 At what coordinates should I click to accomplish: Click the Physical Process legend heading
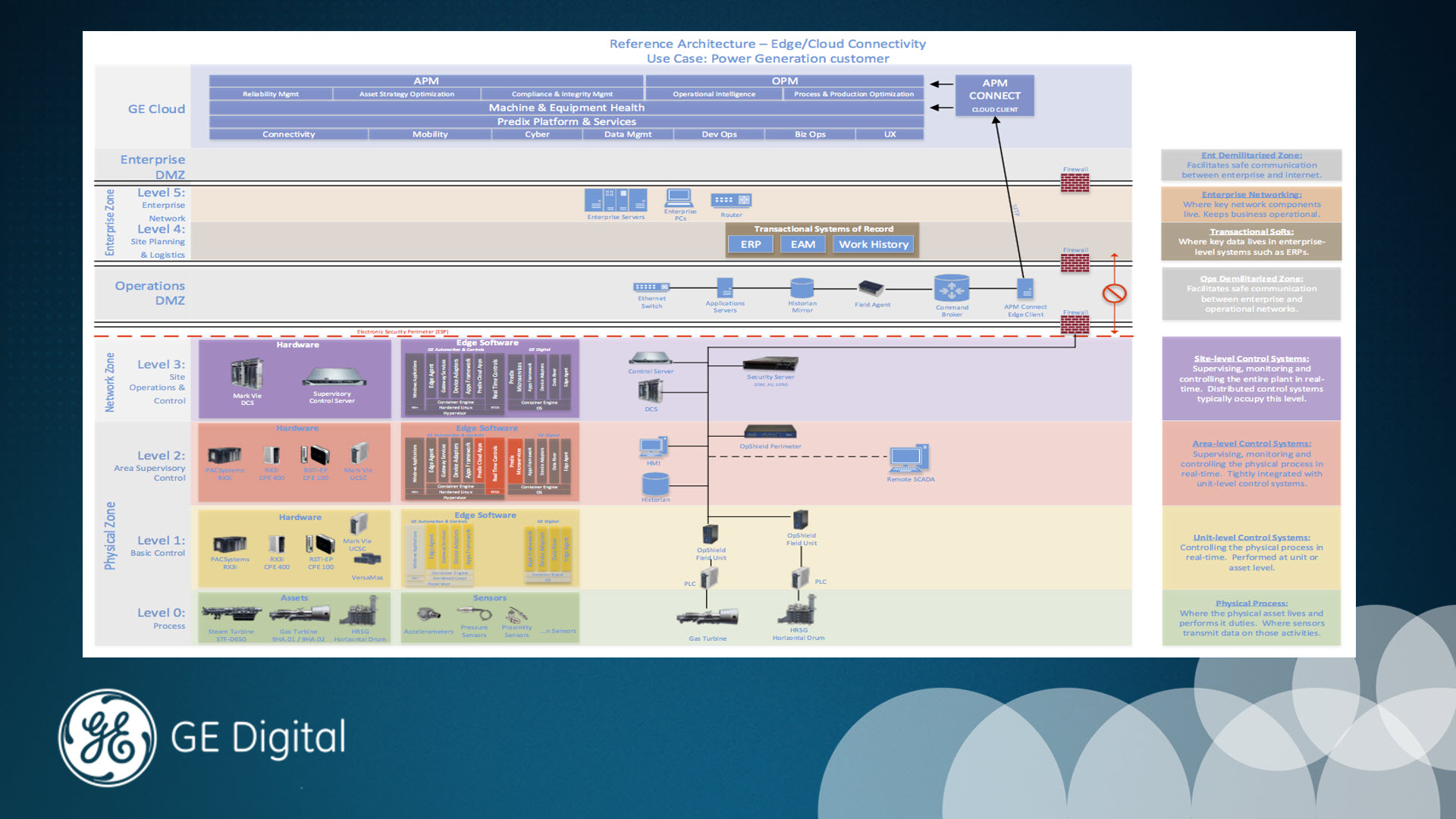[1251, 604]
